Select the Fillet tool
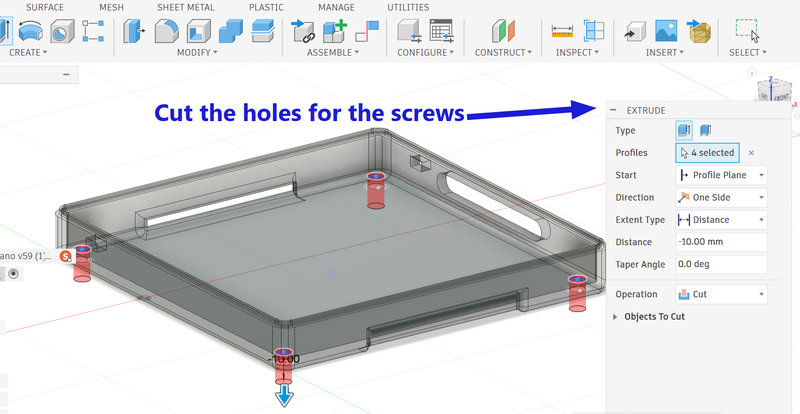Image resolution: width=800 pixels, height=414 pixels. pos(166,31)
